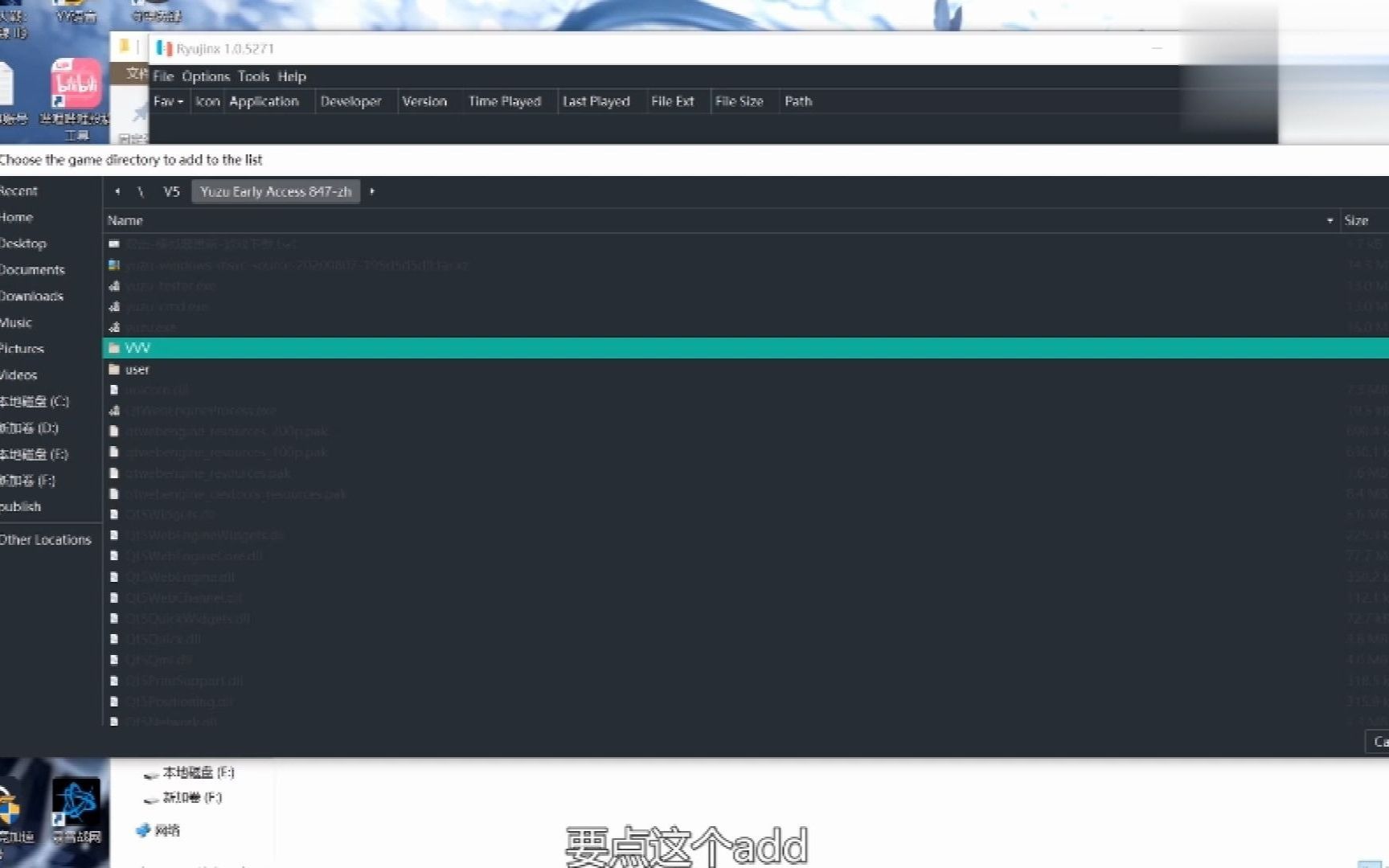Click the Path column header
This screenshot has height=868, width=1389.
798,101
